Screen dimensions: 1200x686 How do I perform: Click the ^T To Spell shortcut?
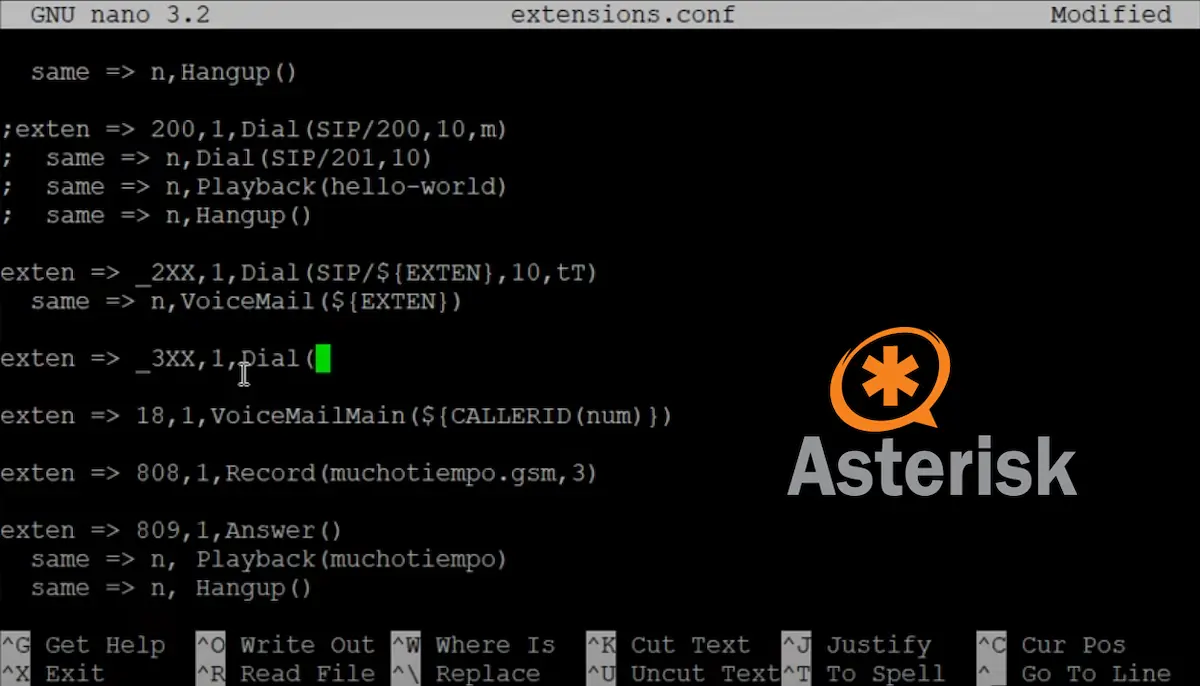coord(863,673)
